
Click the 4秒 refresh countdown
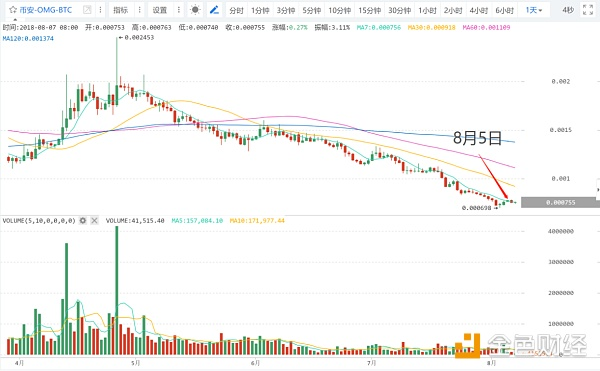pyautogui.click(x=568, y=10)
